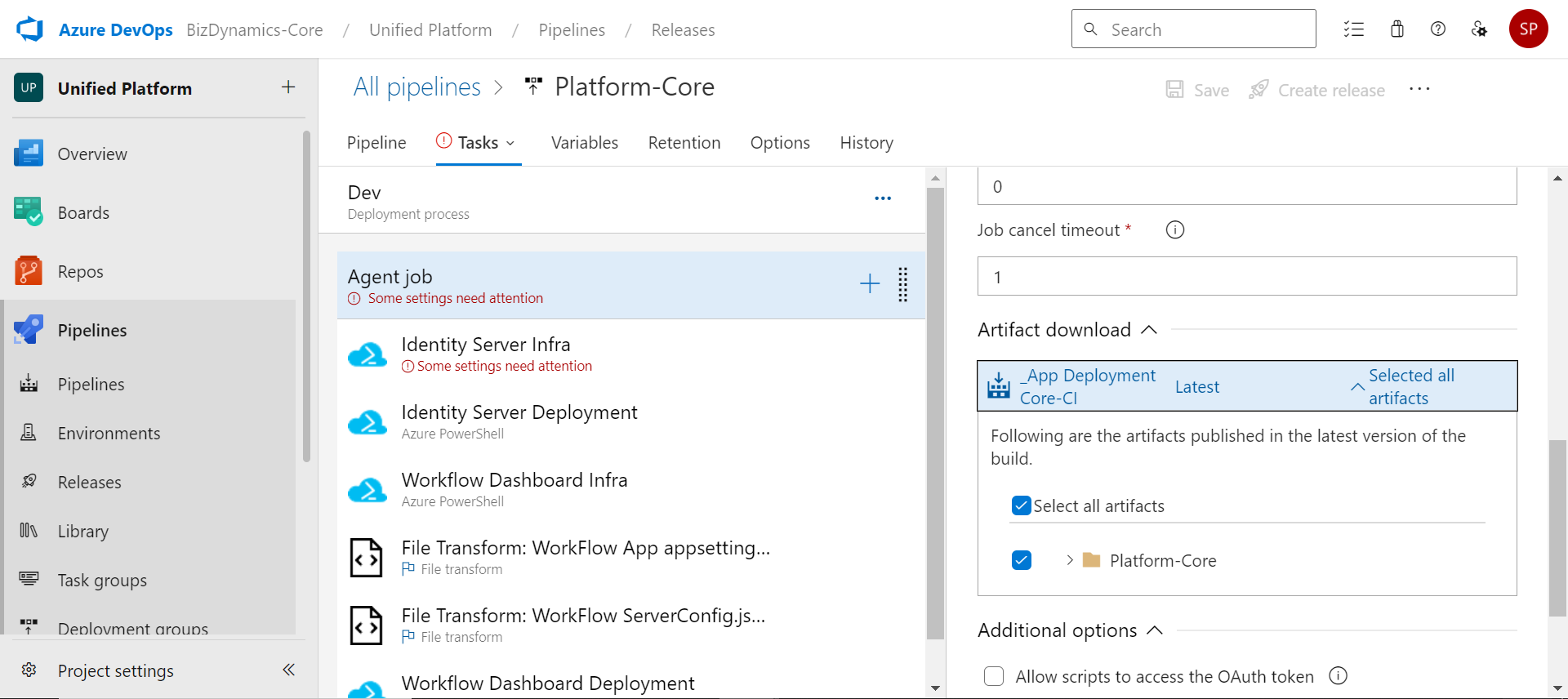Image resolution: width=1568 pixels, height=699 pixels.
Task: Click the Save disk icon button
Action: coord(1197,90)
